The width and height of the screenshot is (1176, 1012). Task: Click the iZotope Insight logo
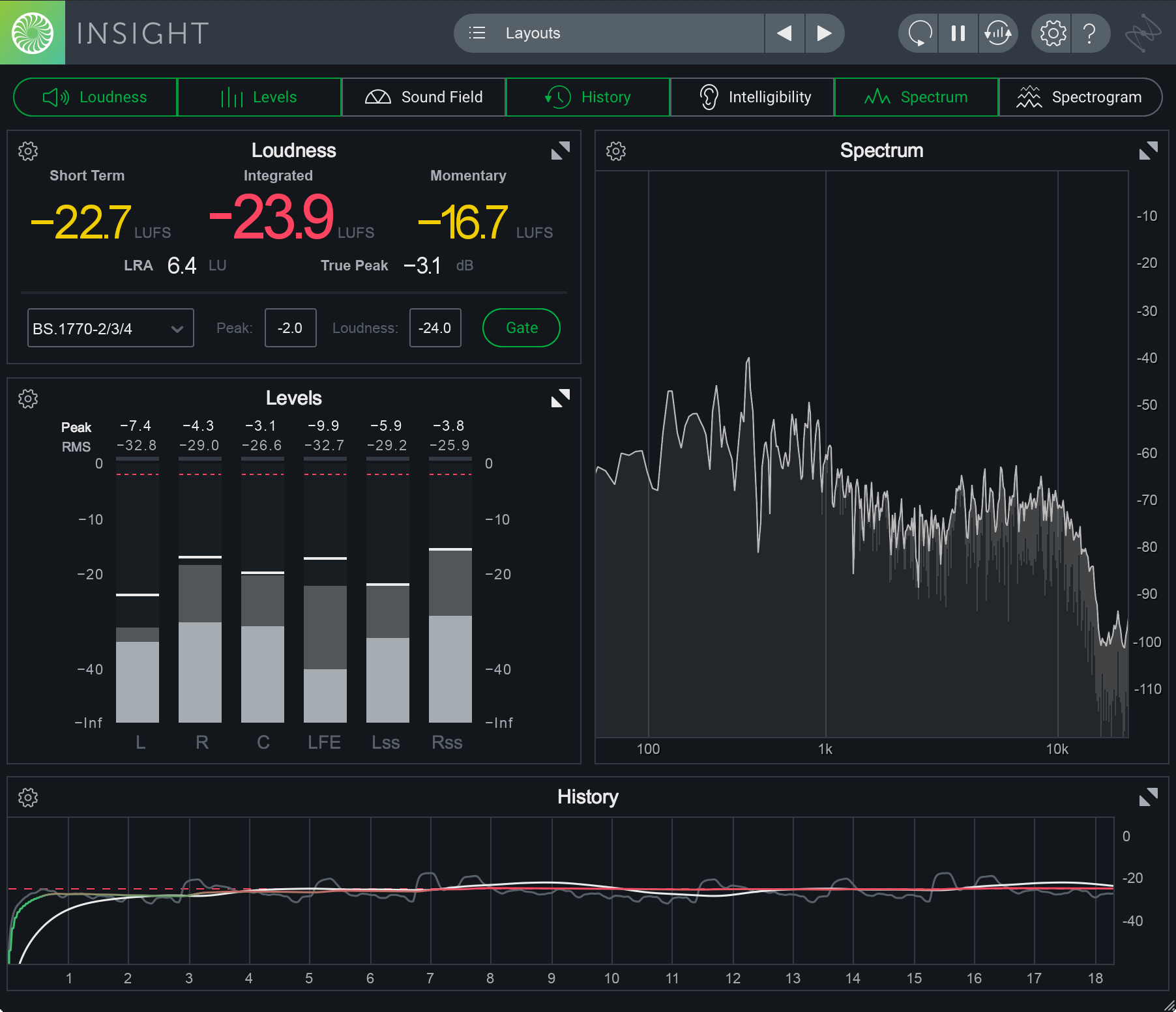[x=33, y=33]
